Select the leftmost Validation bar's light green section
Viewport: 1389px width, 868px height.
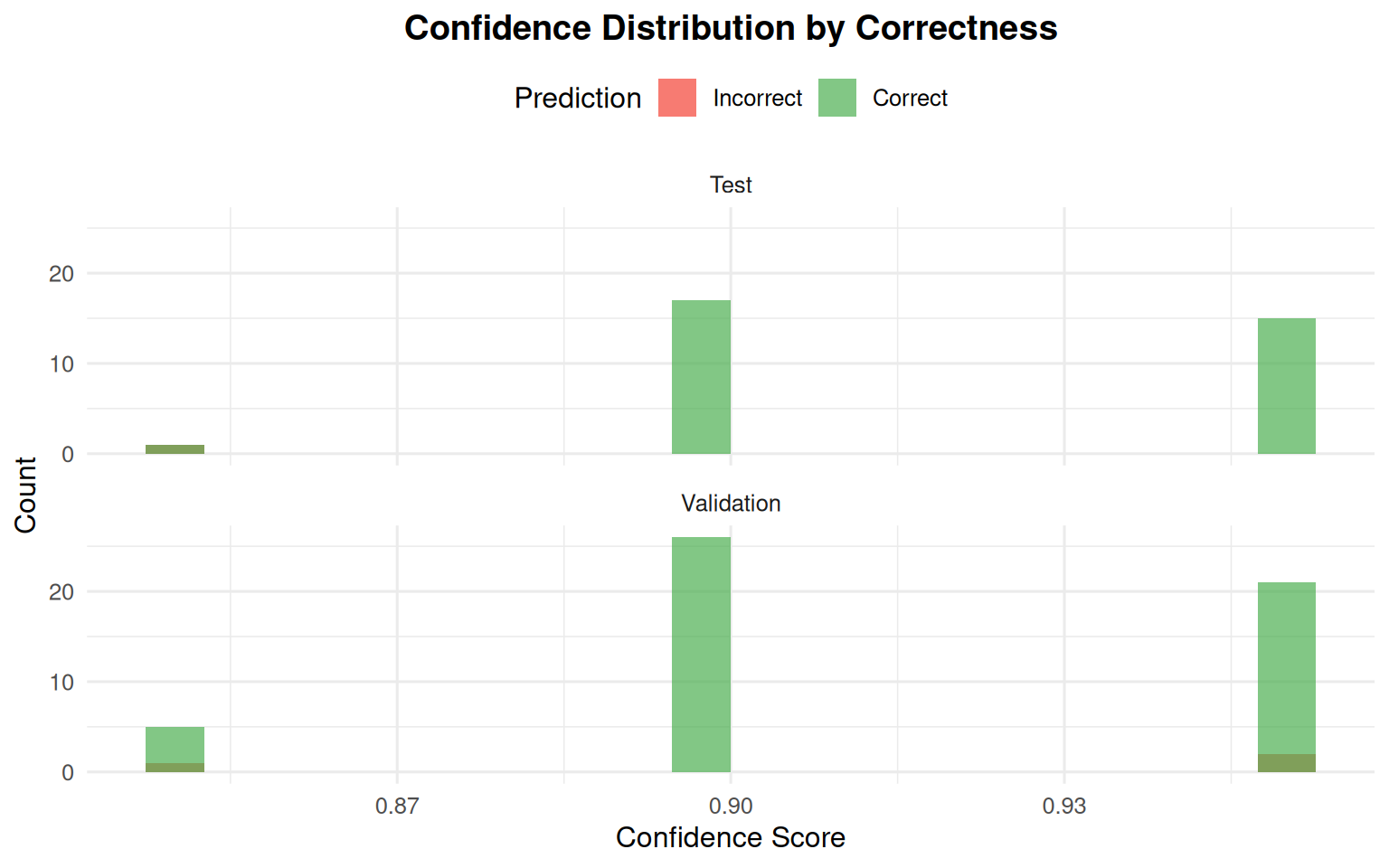click(175, 745)
